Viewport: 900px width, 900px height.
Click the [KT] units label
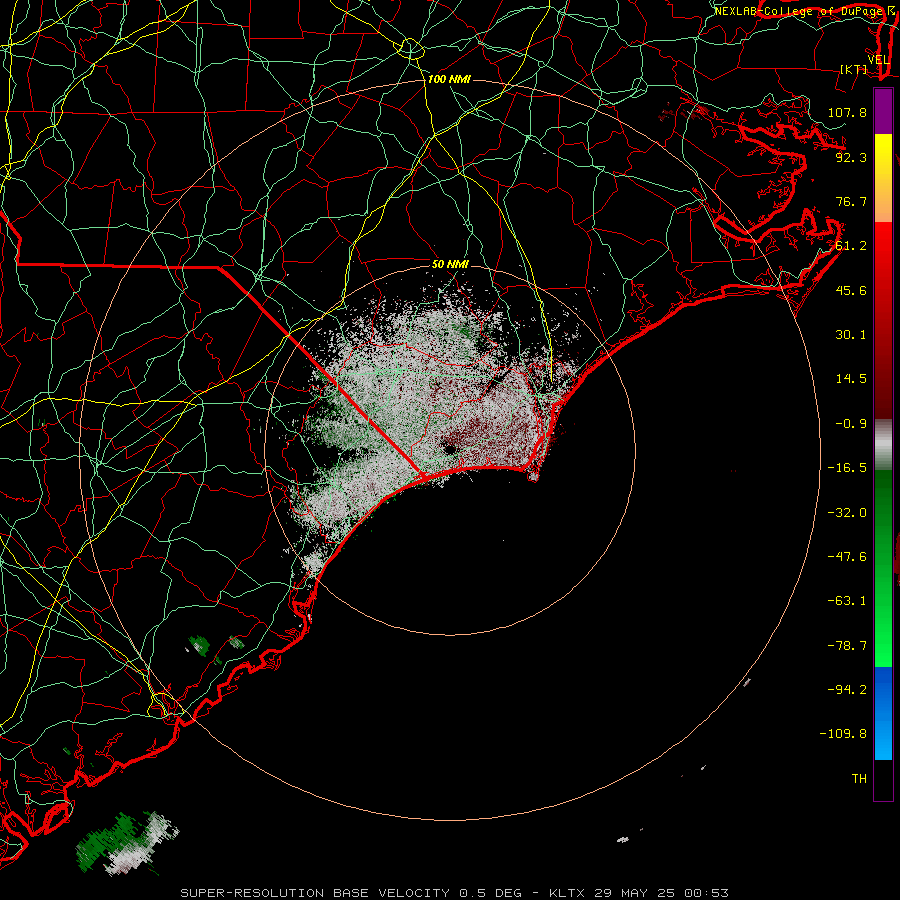pos(853,69)
